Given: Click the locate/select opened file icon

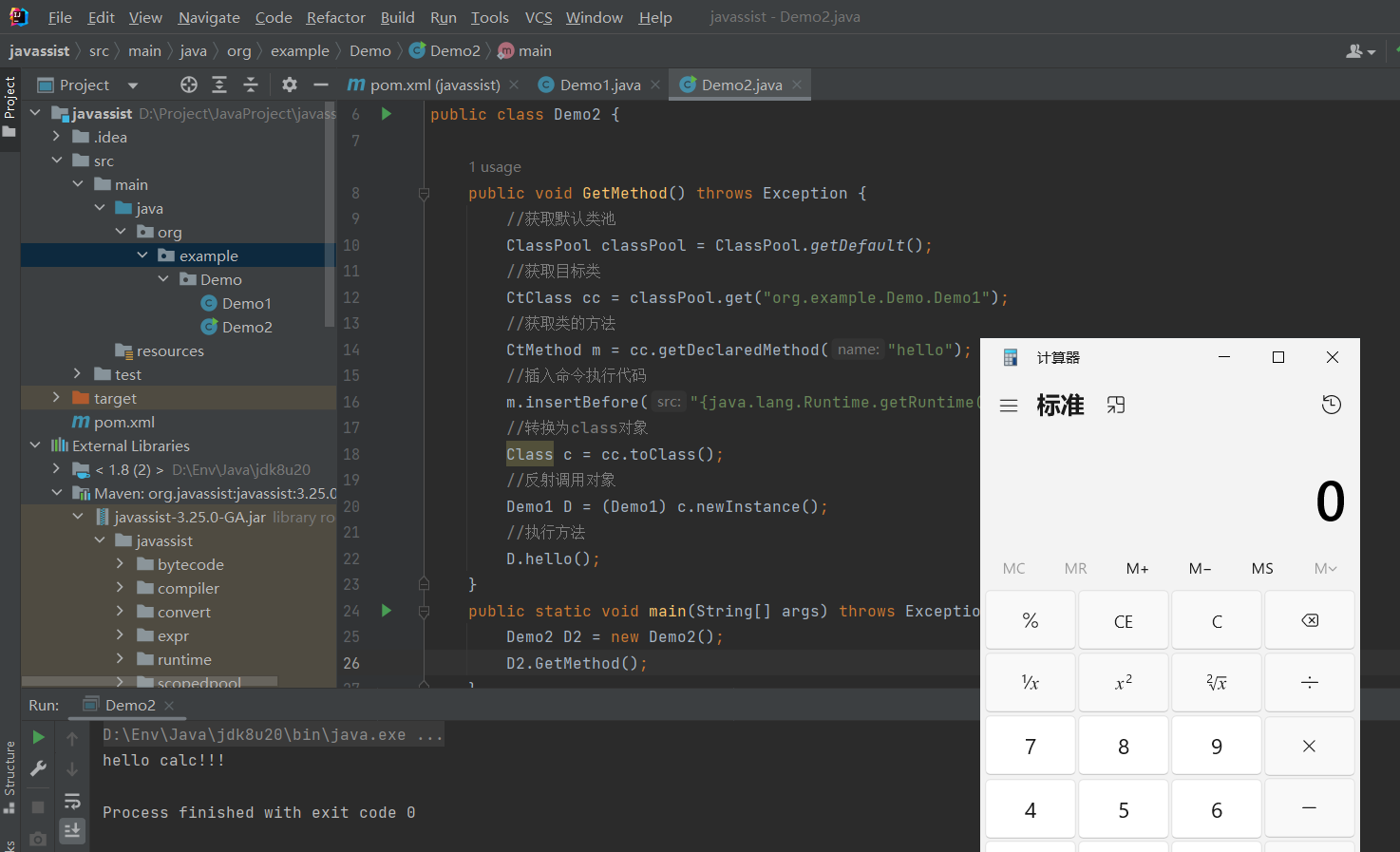Looking at the screenshot, I should tap(189, 85).
